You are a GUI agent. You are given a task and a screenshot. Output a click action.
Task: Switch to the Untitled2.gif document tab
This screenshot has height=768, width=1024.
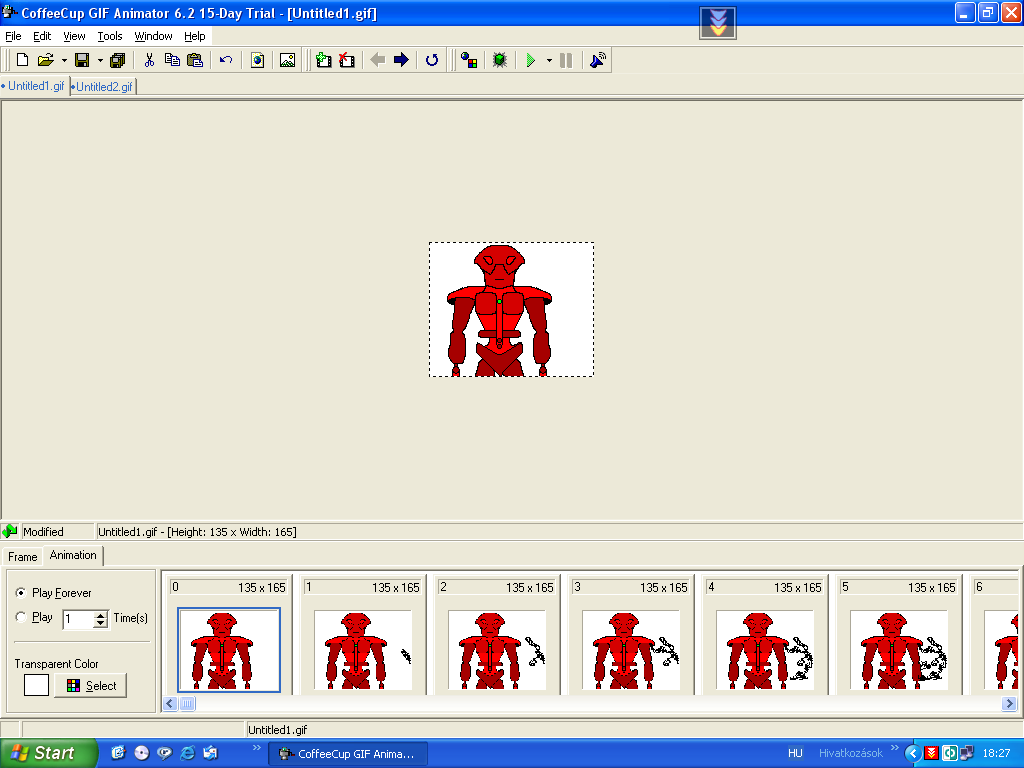(x=103, y=86)
